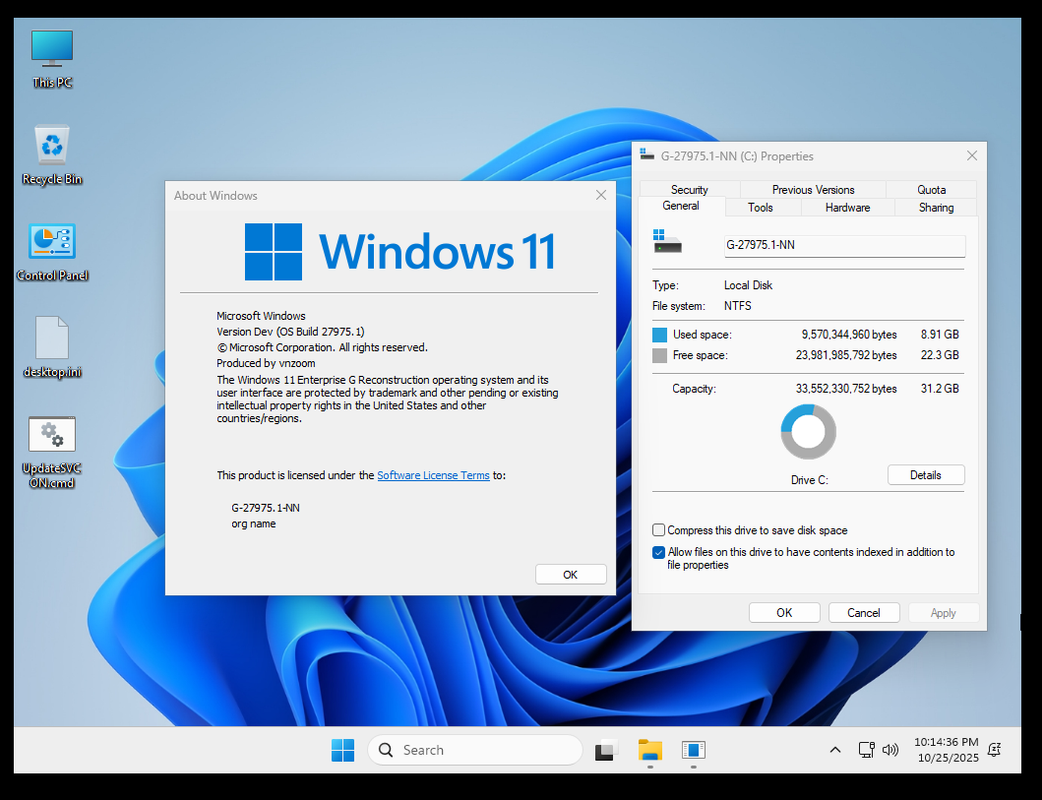Open the notifications bell icon
Viewport: 1042px width, 800px height.
994,750
